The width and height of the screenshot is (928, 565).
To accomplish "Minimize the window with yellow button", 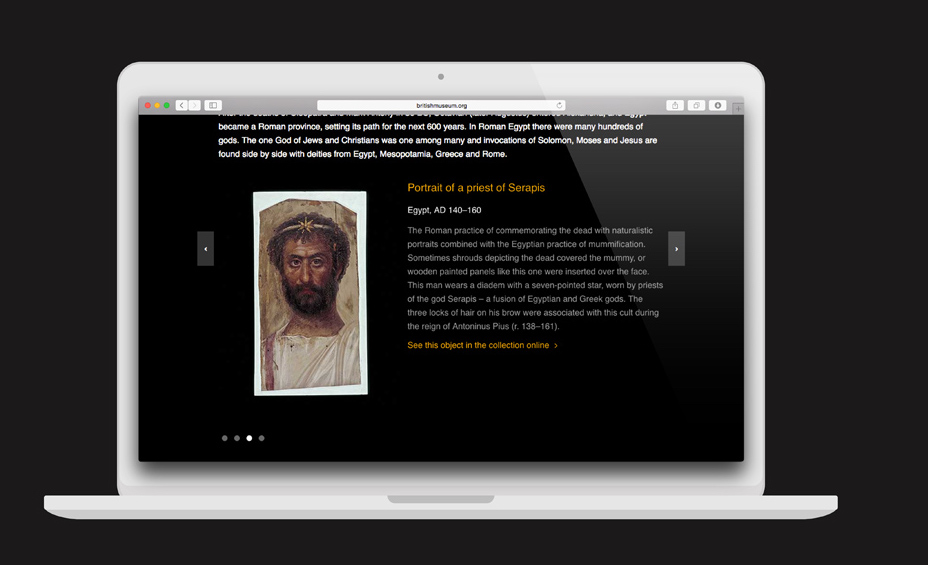I will [157, 105].
